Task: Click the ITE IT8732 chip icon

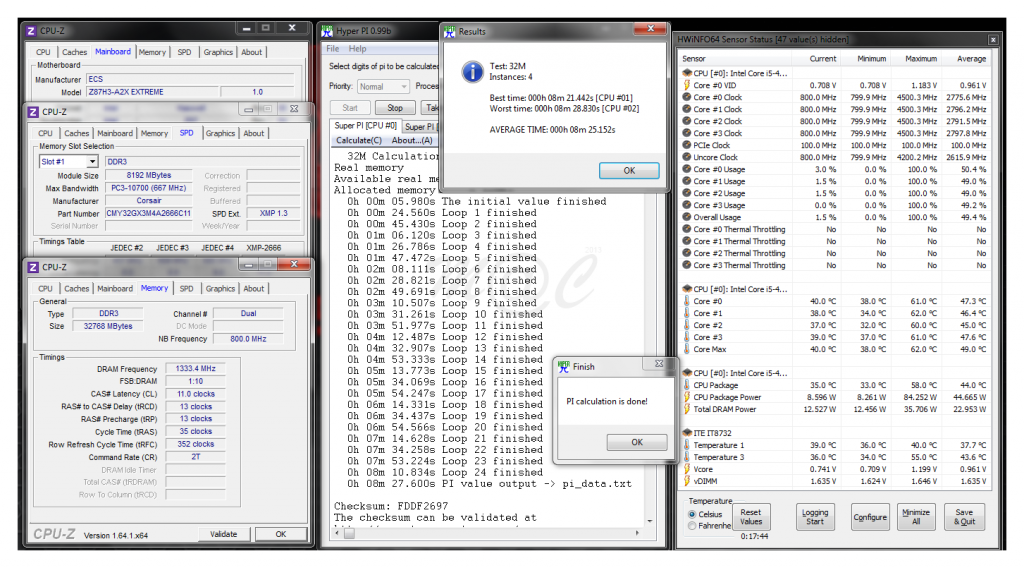Action: [686, 432]
